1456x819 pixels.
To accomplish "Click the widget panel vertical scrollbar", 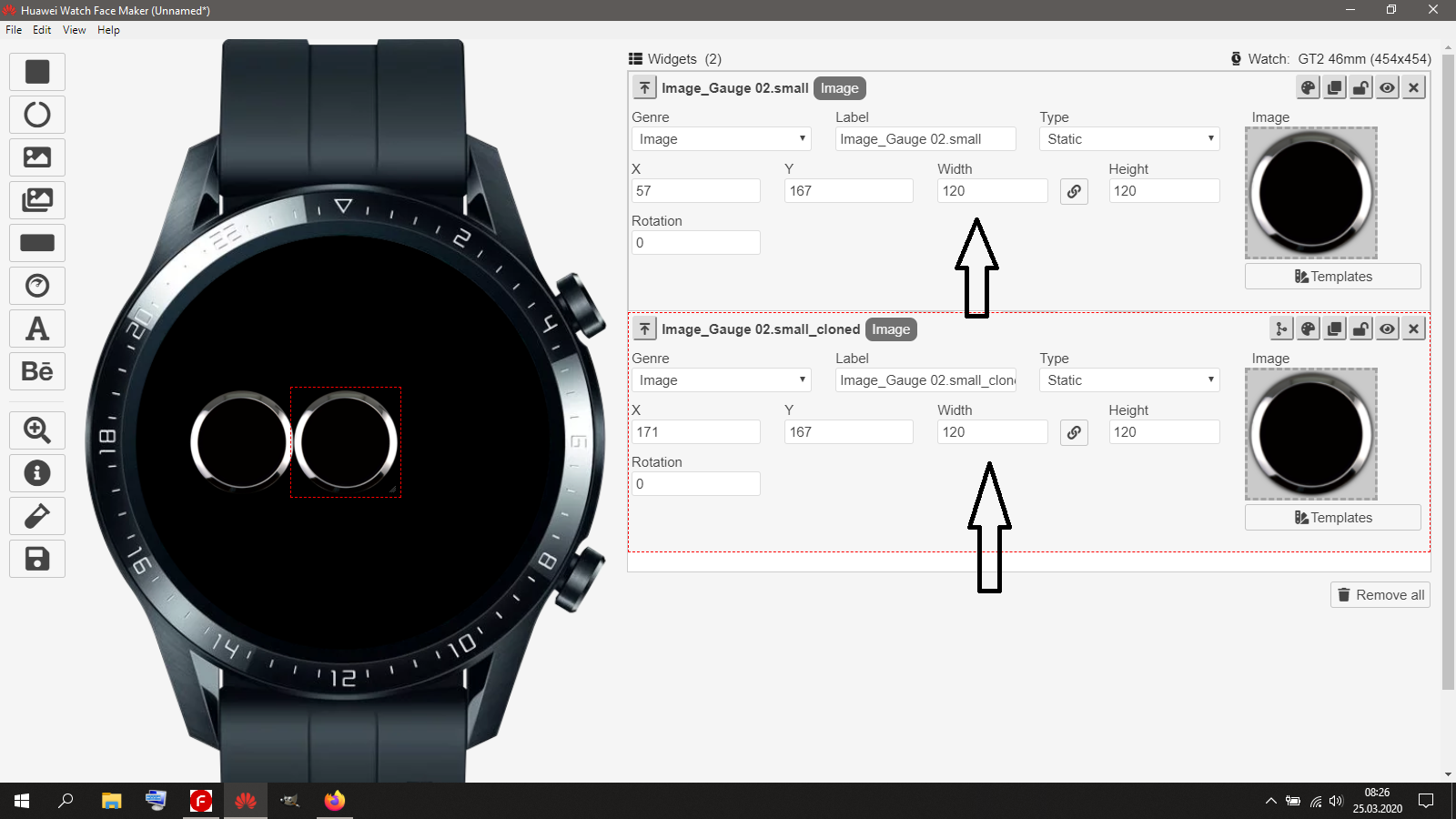I will tap(1448, 373).
